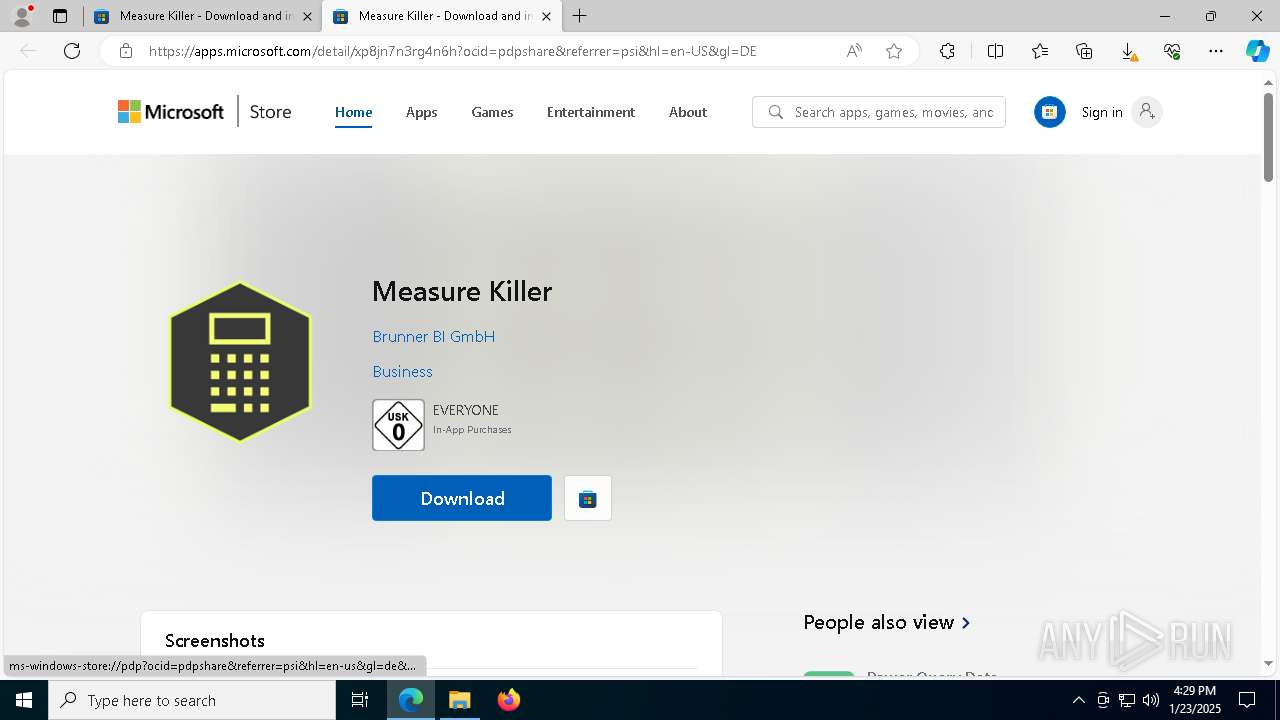1280x720 pixels.
Task: Open a new browser tab
Action: 580,16
